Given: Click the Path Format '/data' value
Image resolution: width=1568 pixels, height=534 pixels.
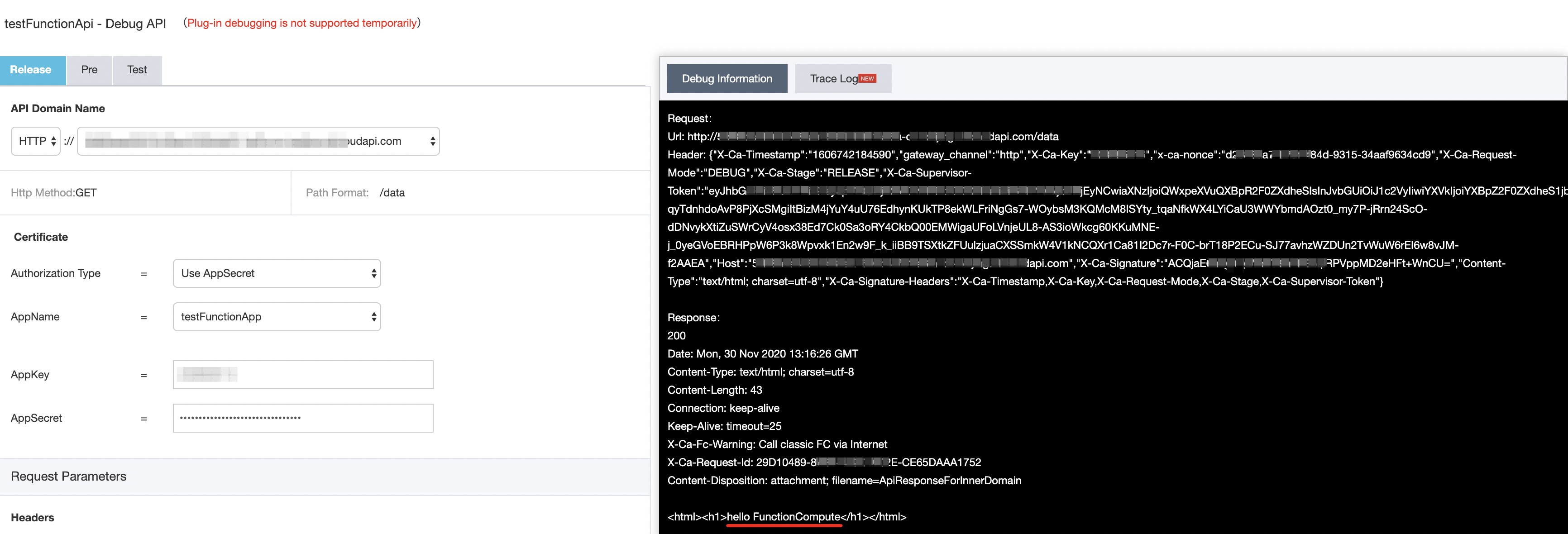Looking at the screenshot, I should click(392, 193).
